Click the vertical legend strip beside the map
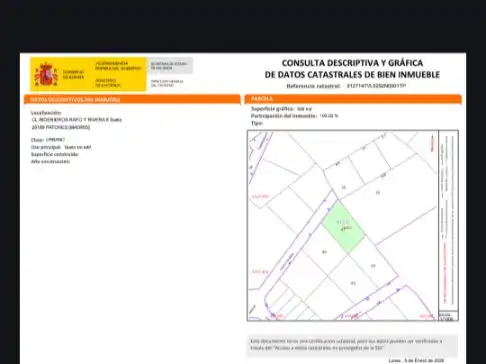 point(448,221)
